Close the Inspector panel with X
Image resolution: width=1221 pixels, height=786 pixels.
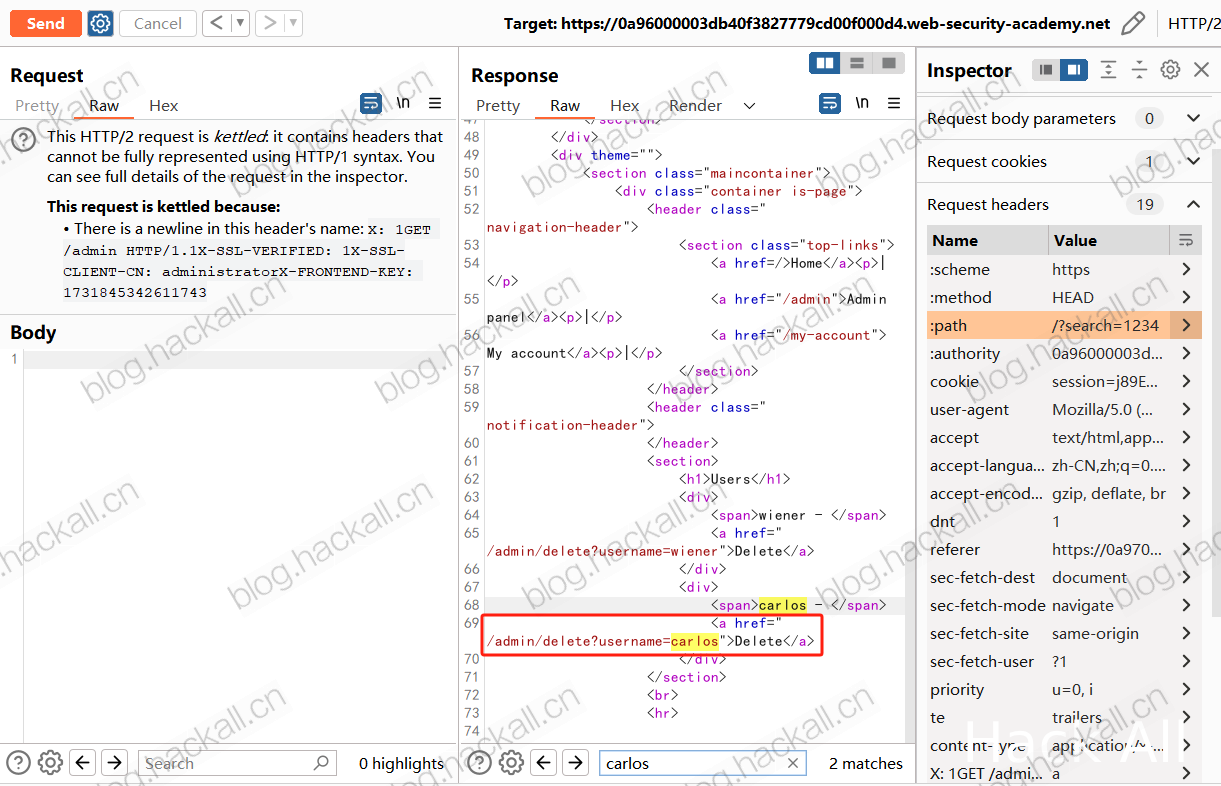pos(1201,70)
